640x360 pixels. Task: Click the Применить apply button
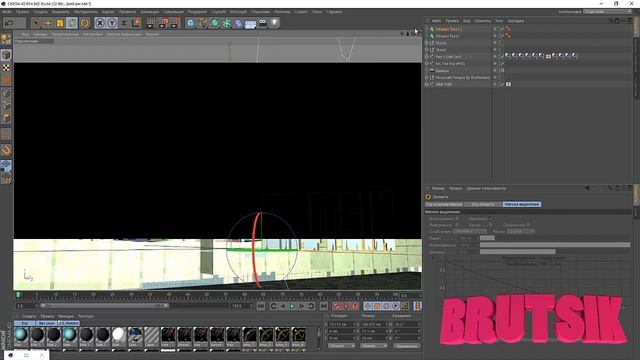[x=407, y=346]
